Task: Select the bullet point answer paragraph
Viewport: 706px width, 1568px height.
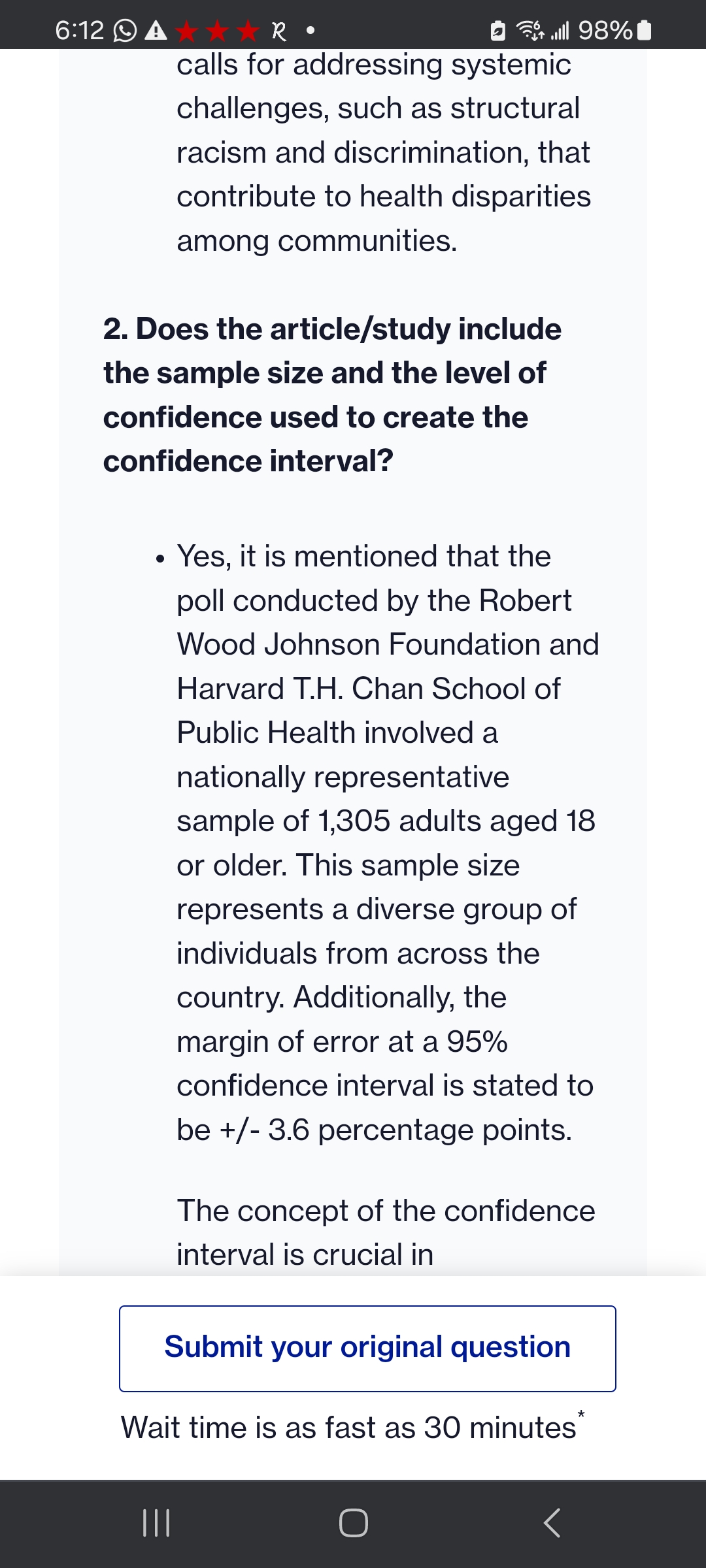Action: pyautogui.click(x=386, y=843)
